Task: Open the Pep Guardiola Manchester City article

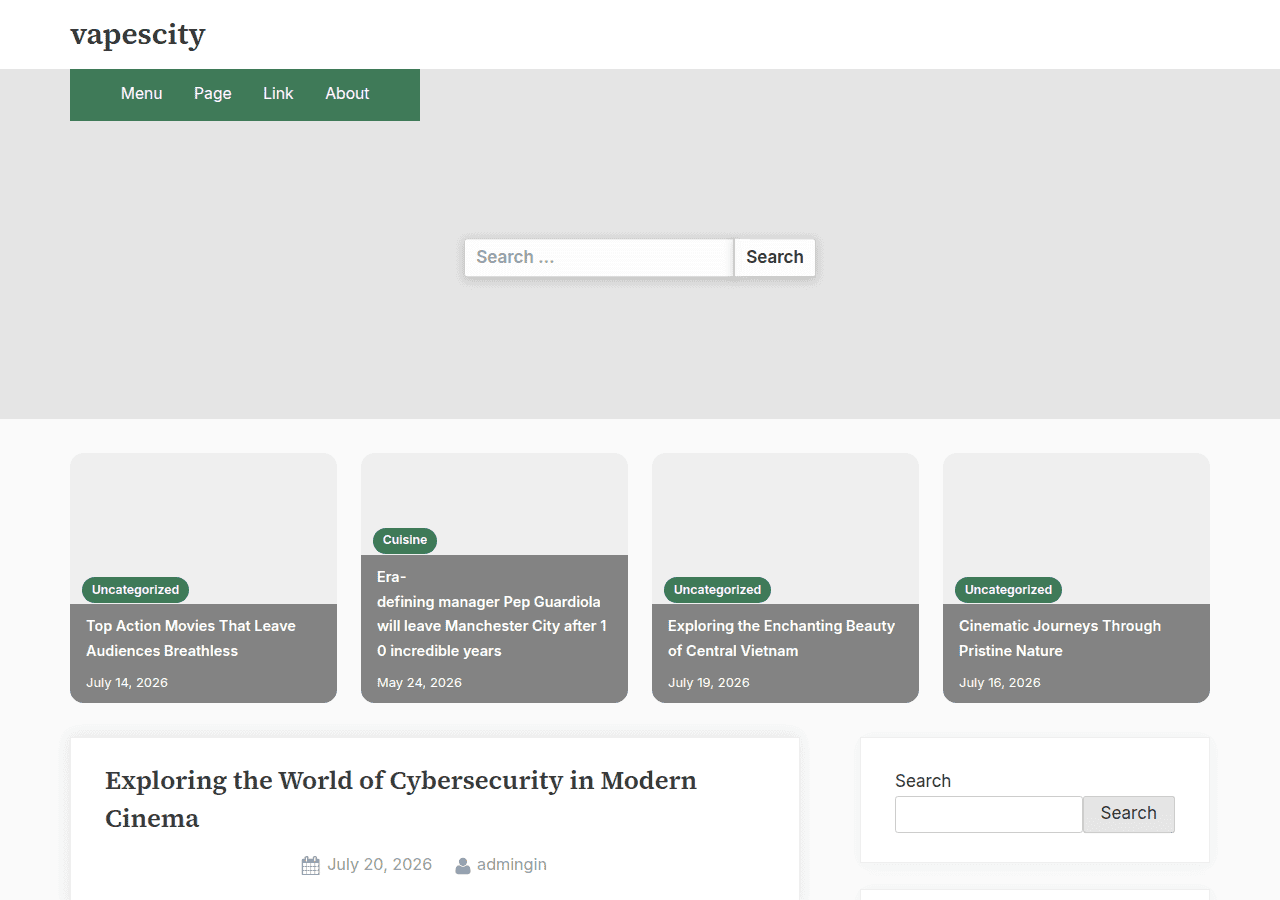Action: (x=492, y=614)
